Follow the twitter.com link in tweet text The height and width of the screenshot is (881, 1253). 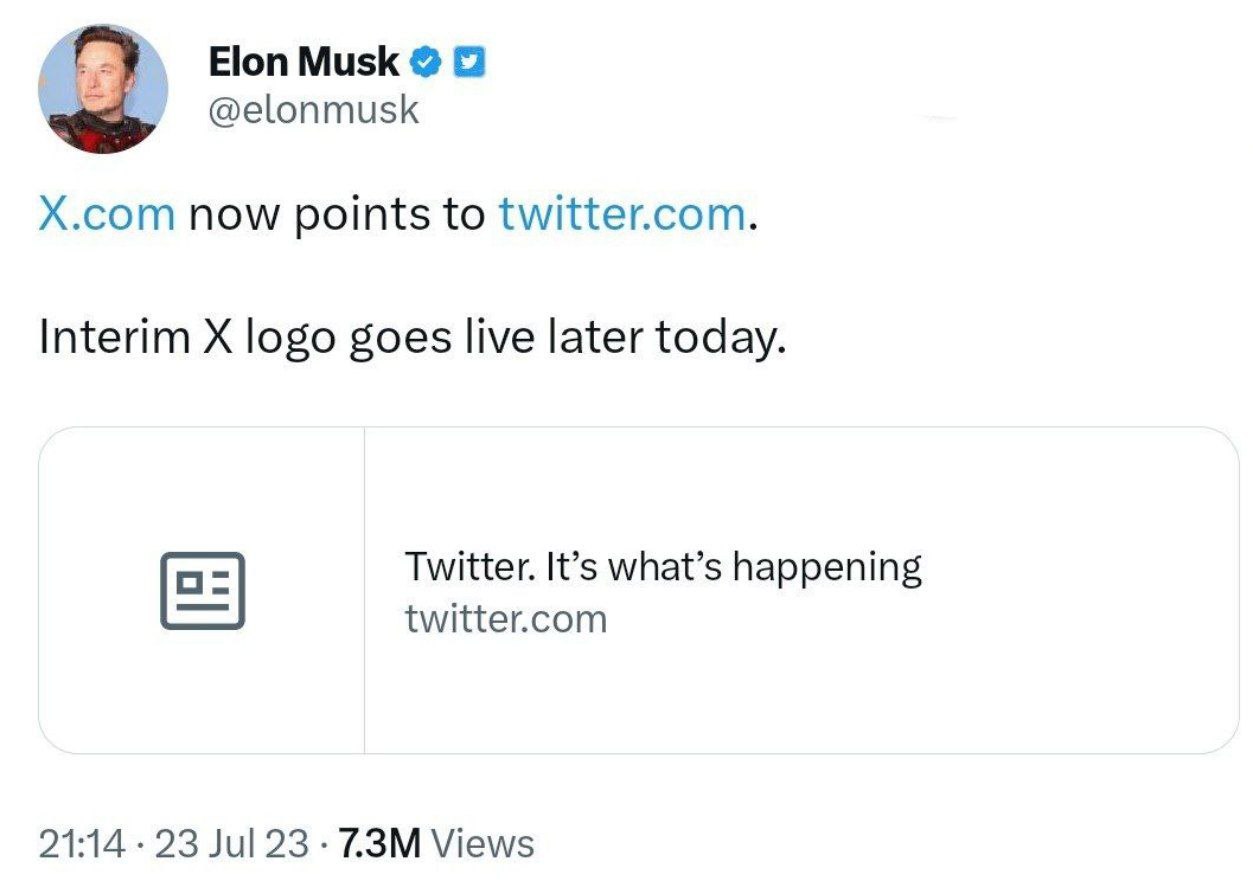click(x=621, y=214)
